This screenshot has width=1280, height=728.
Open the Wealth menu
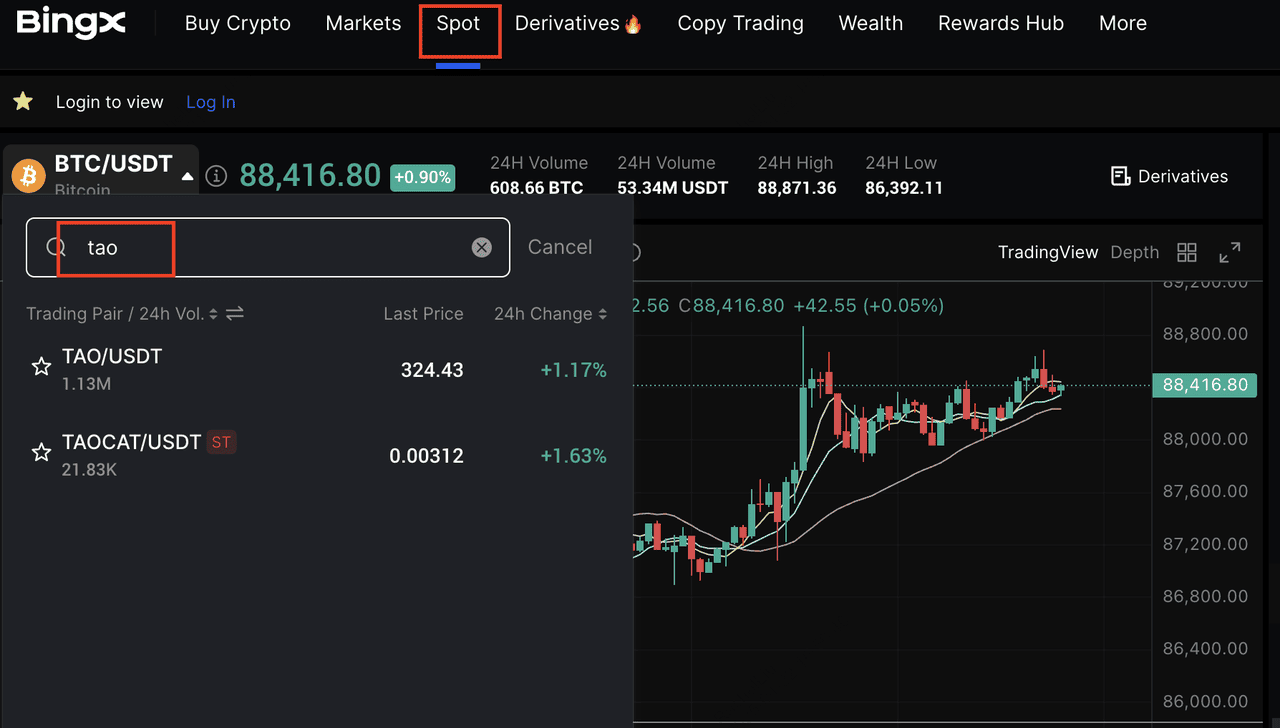871,23
